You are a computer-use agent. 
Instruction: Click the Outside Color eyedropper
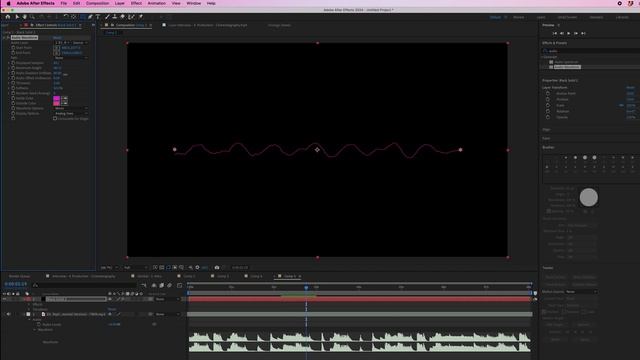64,103
